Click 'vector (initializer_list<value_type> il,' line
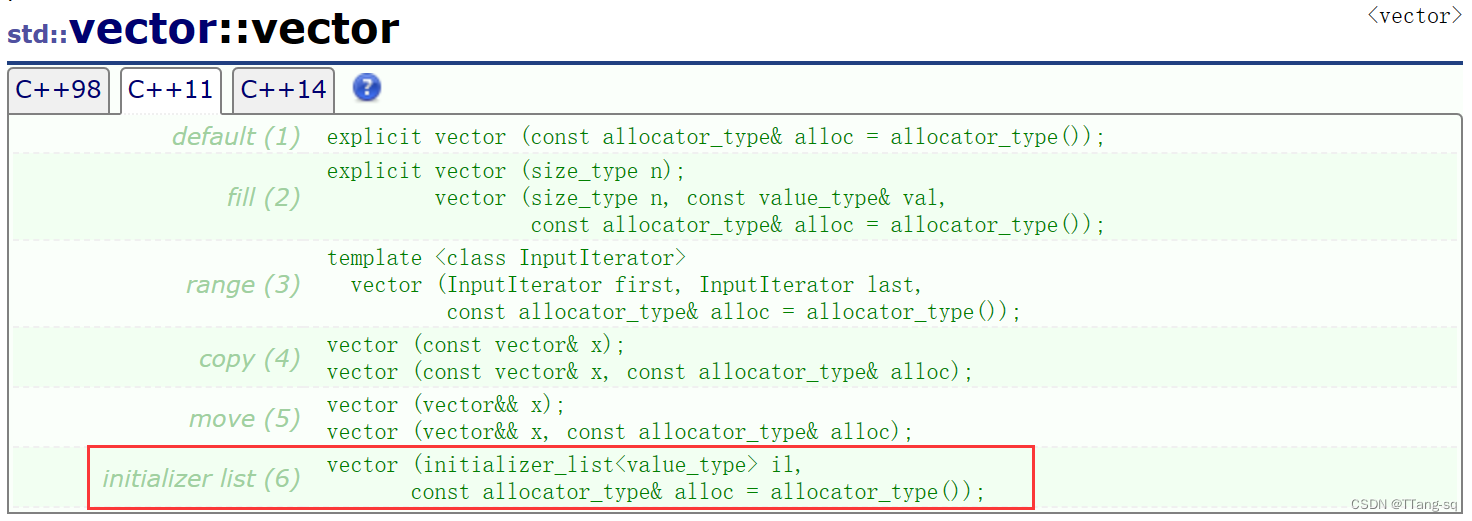 pos(565,465)
